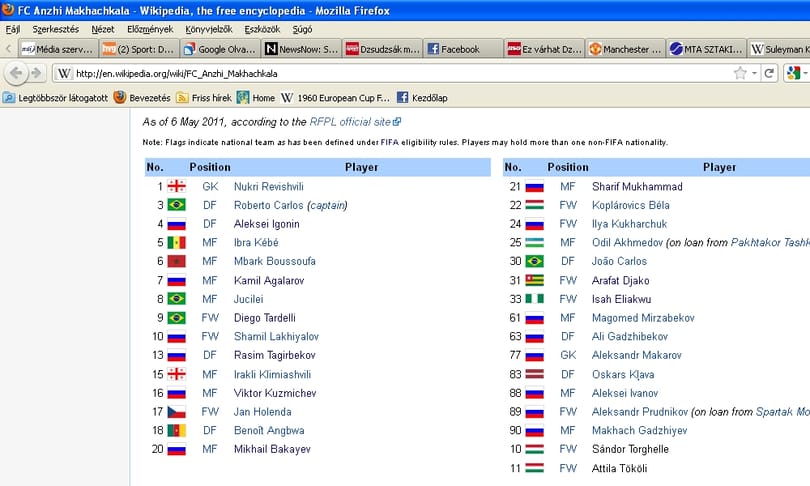Click the Brazil flag beside João Carlos
The width and height of the screenshot is (810, 486).
[534, 261]
